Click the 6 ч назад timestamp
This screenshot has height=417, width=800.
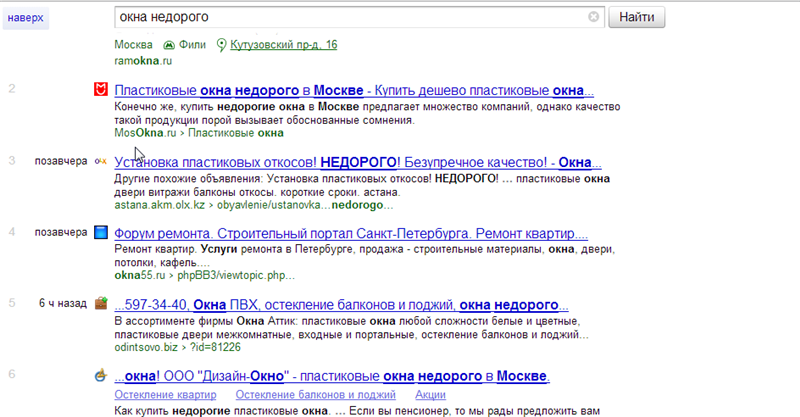tap(63, 303)
